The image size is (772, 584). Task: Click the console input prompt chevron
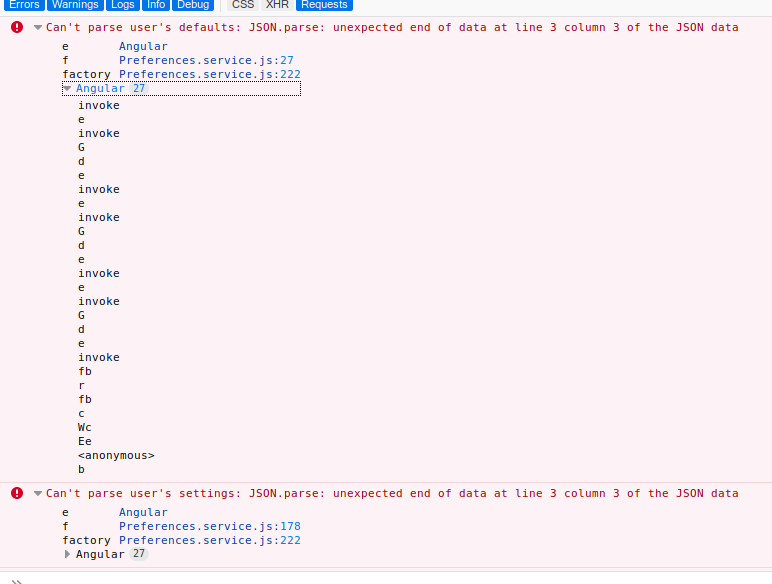click(x=16, y=580)
